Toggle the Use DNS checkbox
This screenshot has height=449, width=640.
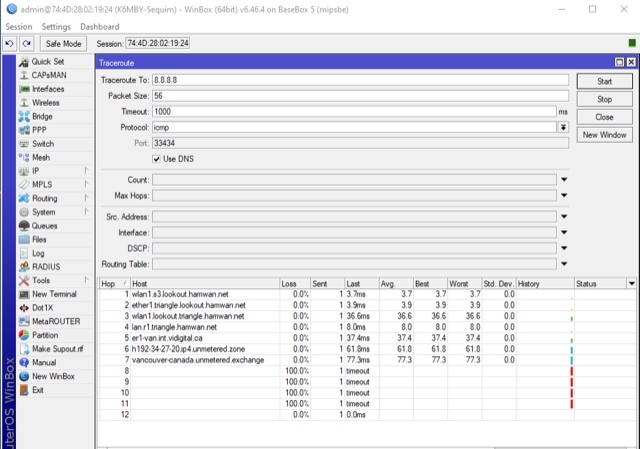click(157, 159)
